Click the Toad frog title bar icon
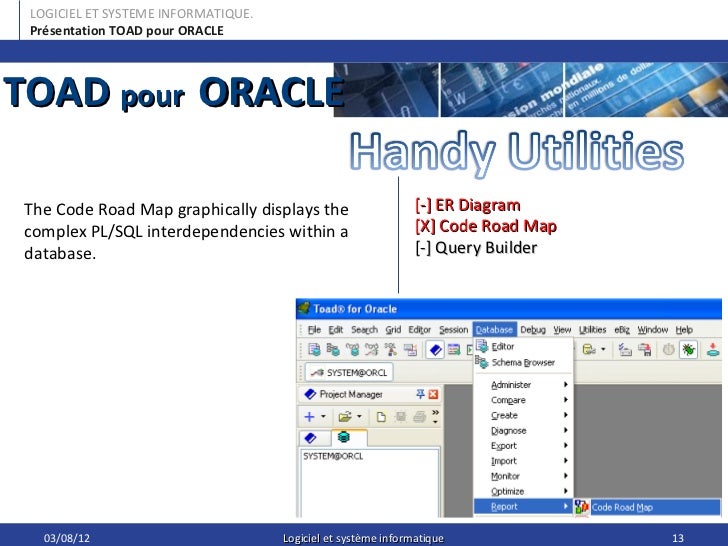 (x=304, y=308)
